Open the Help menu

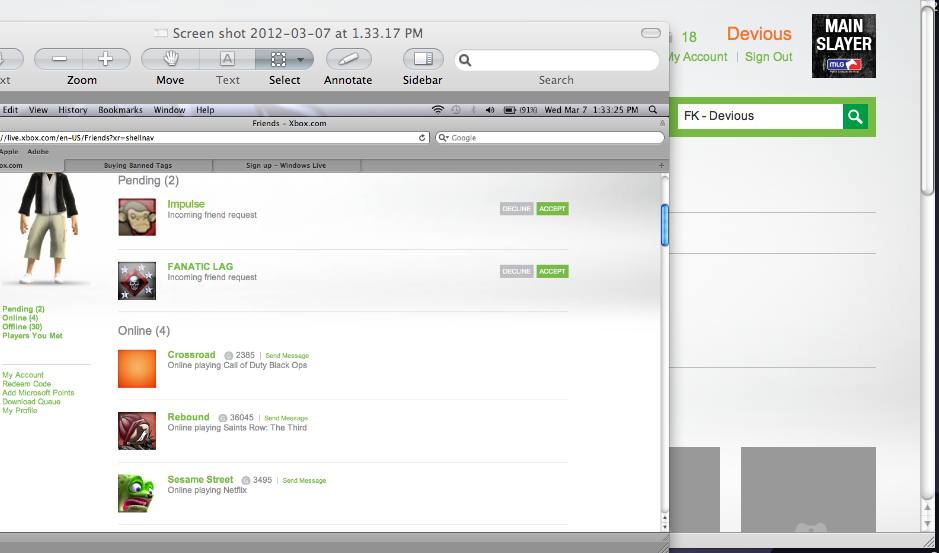205,110
